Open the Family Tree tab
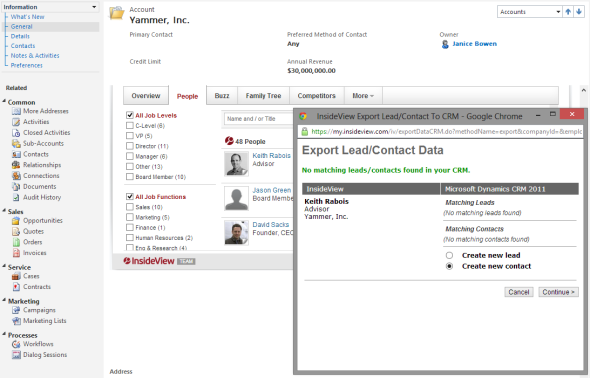590x378 pixels. tap(263, 96)
